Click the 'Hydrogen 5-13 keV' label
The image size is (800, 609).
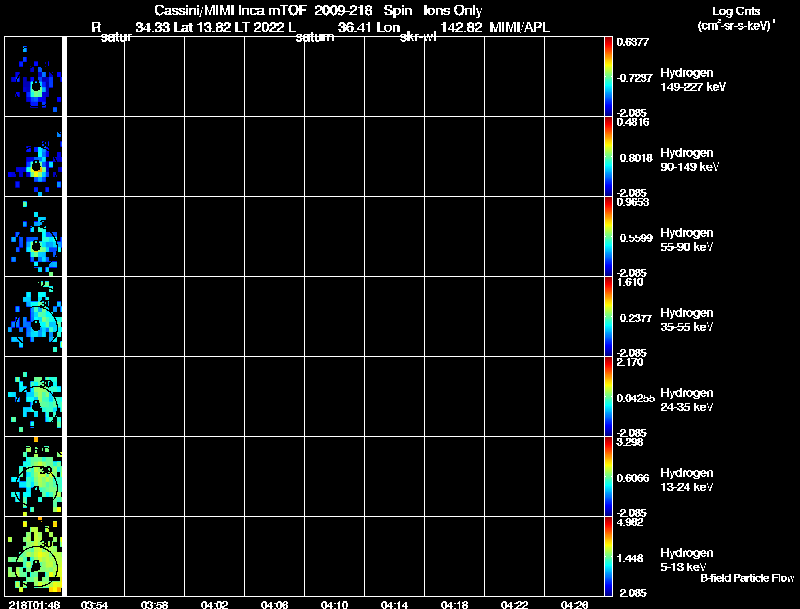point(687,560)
